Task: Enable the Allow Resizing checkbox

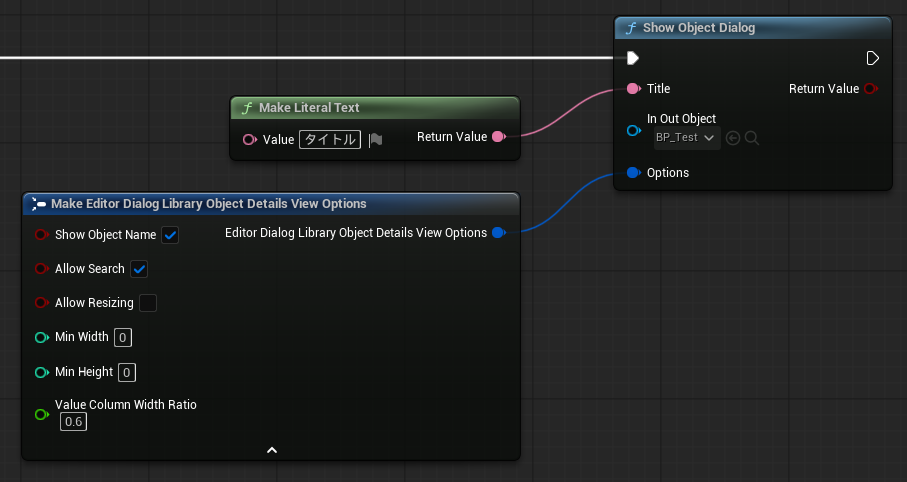Action: click(x=148, y=303)
